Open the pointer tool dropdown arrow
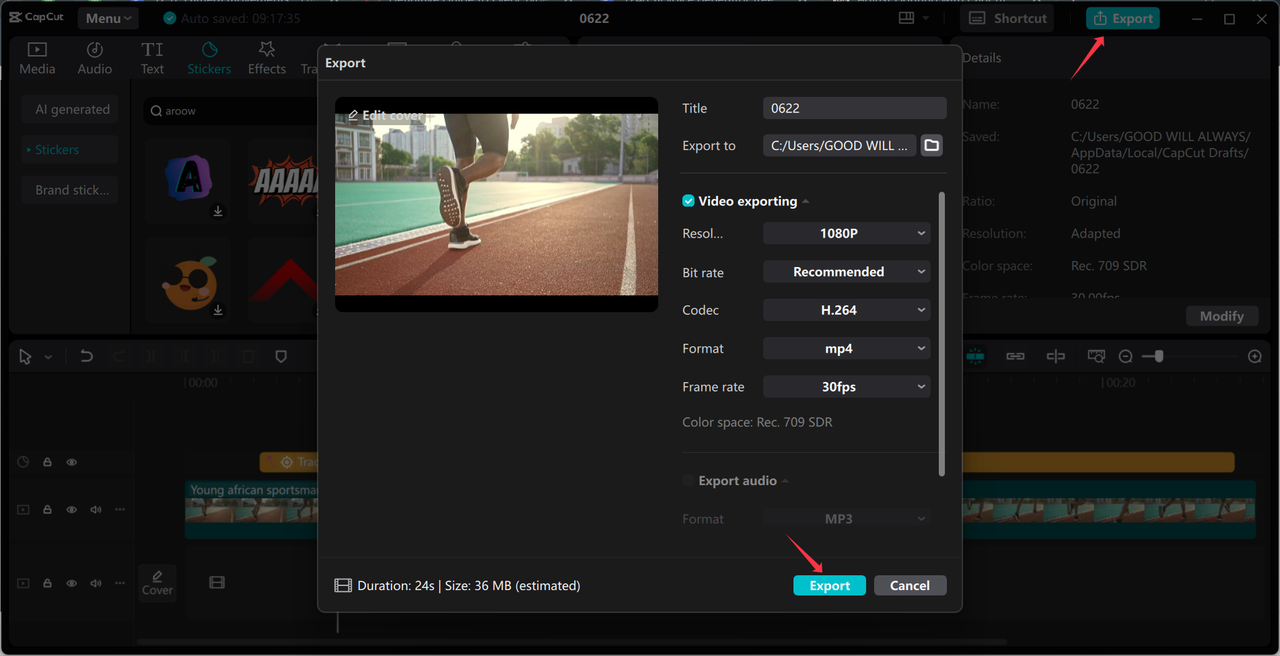Screen dimensions: 1280x656 pos(48,357)
